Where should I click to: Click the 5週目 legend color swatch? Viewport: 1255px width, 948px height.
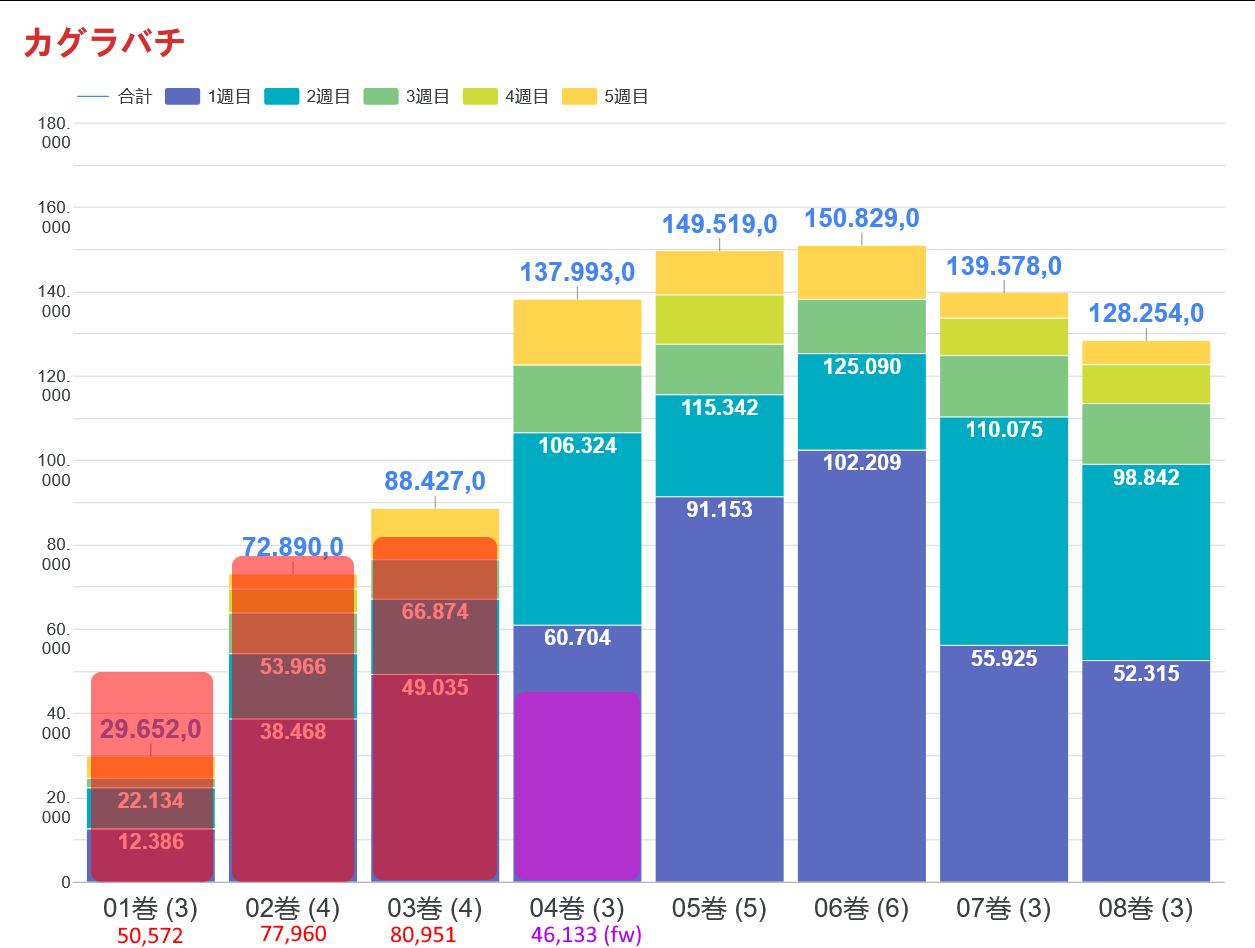point(580,97)
